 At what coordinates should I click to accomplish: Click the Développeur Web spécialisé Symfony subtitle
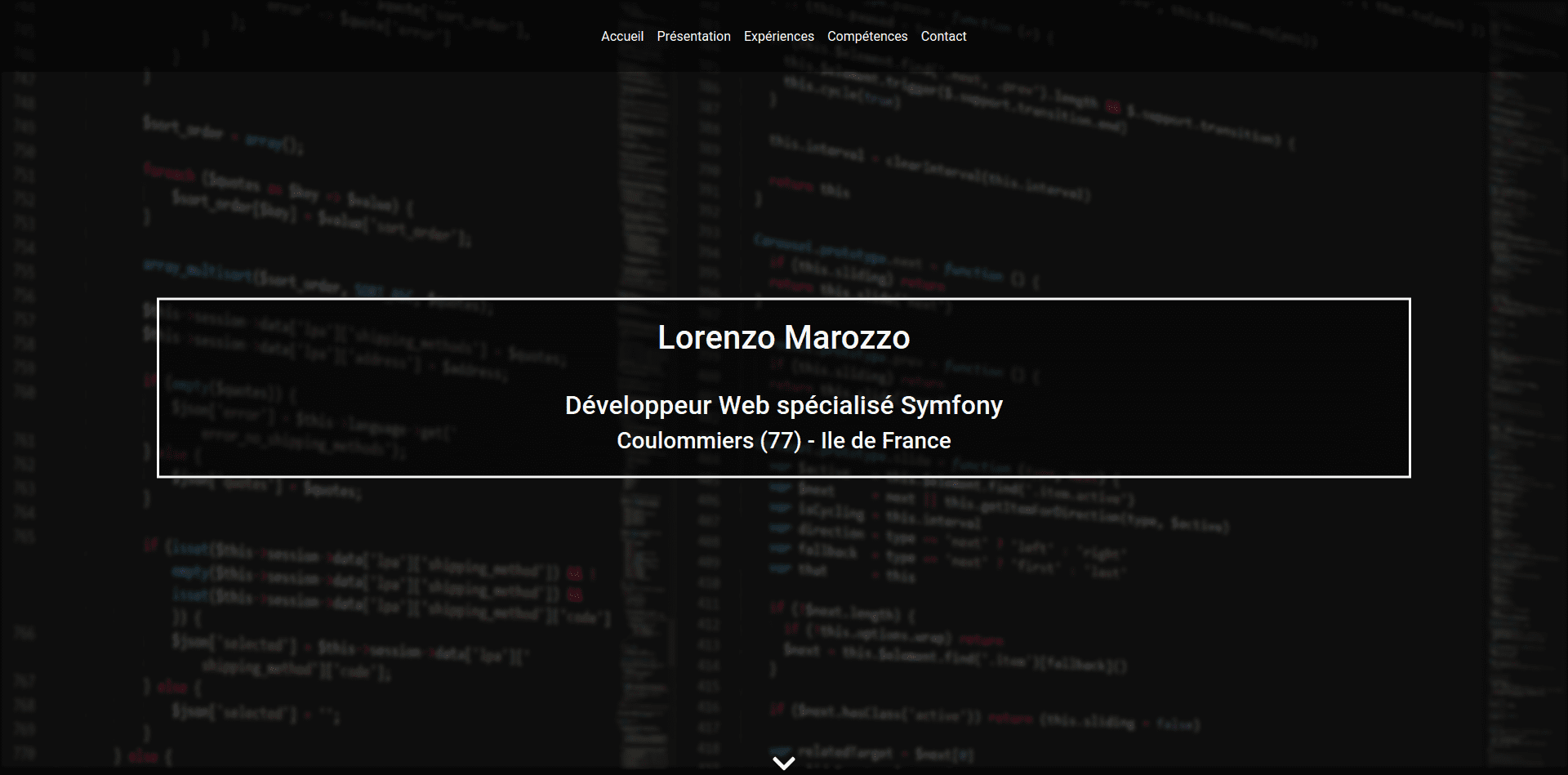click(783, 405)
